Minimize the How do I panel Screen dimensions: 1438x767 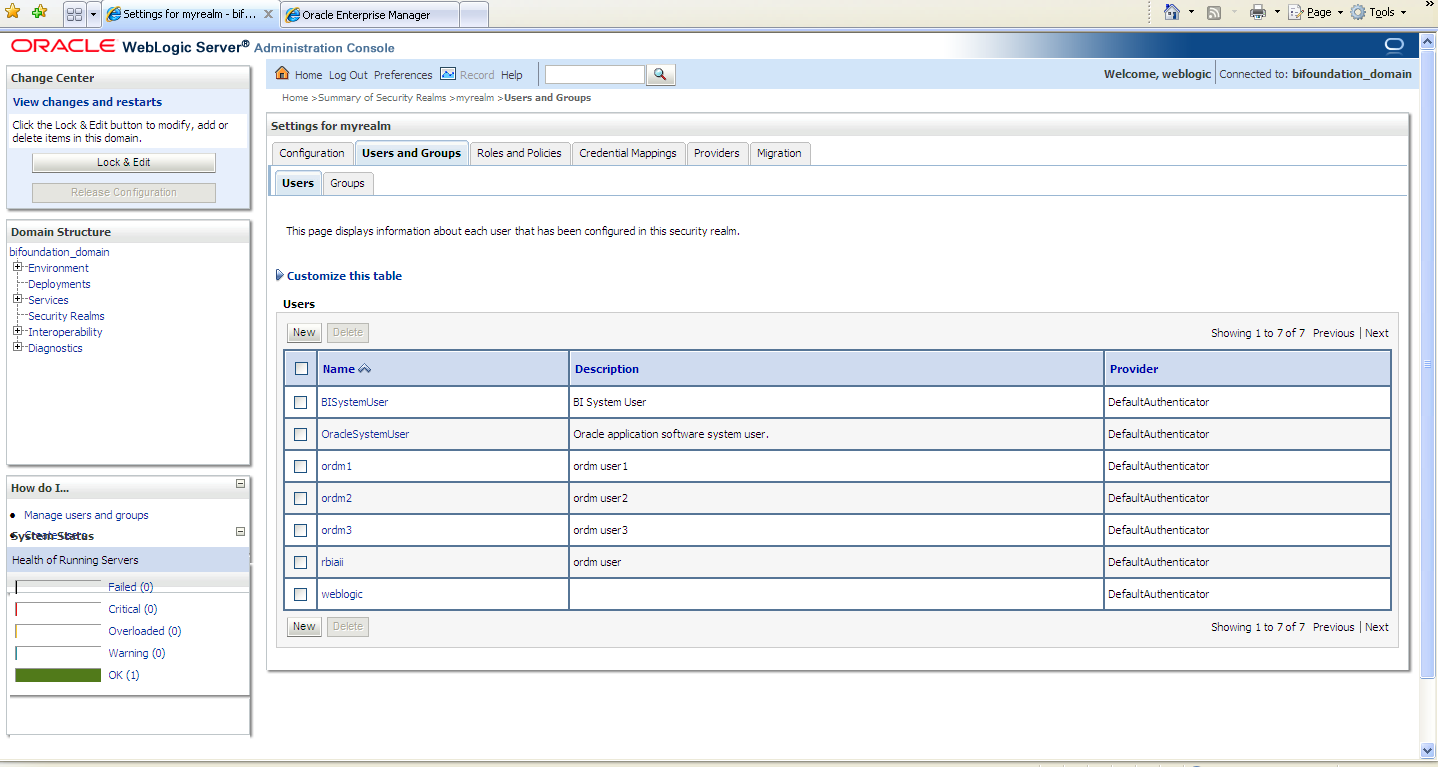[240, 484]
